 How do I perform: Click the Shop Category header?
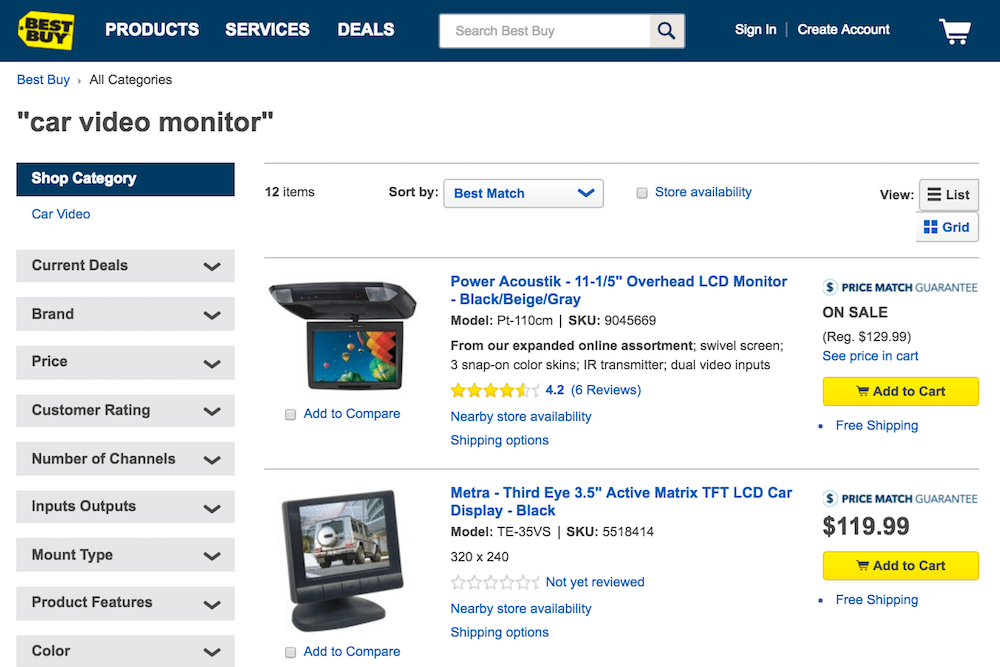pyautogui.click(x=125, y=179)
